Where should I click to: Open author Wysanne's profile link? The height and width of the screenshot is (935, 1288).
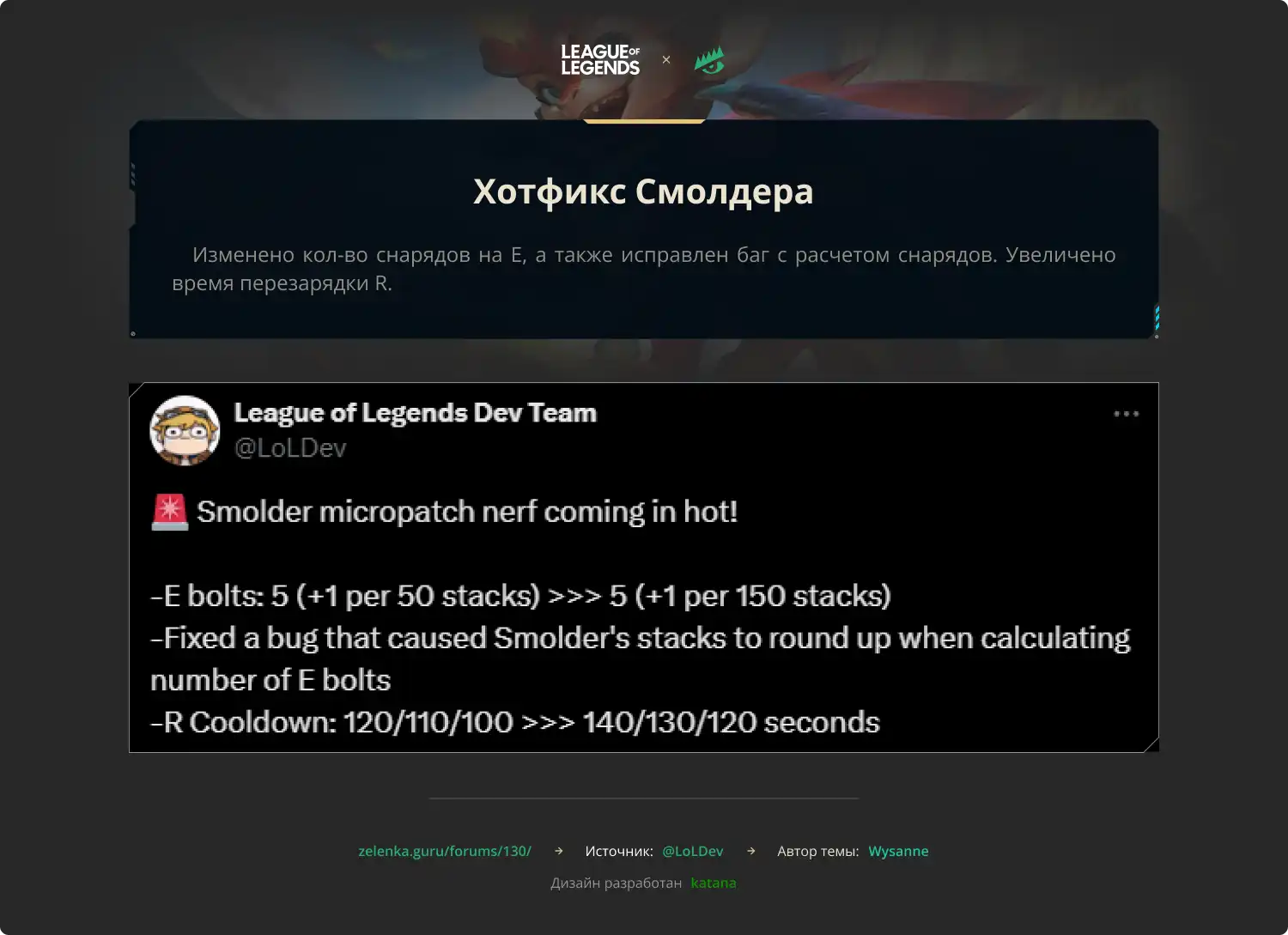(x=898, y=851)
